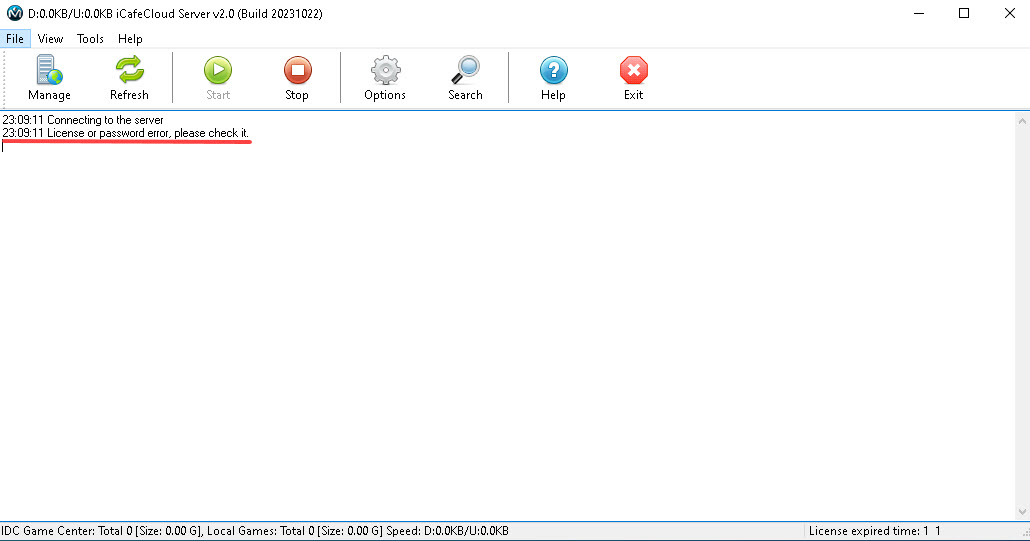
Task: Open Options via the gear icon
Action: click(x=385, y=71)
